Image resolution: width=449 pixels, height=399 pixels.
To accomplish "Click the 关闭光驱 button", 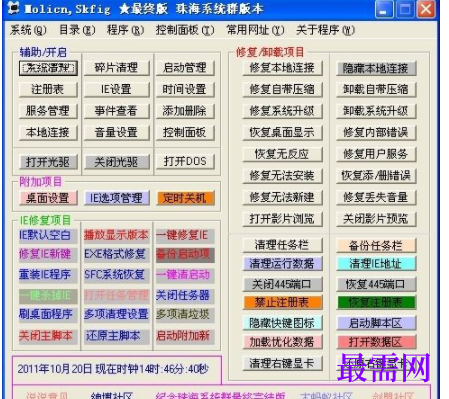I will point(116,162).
